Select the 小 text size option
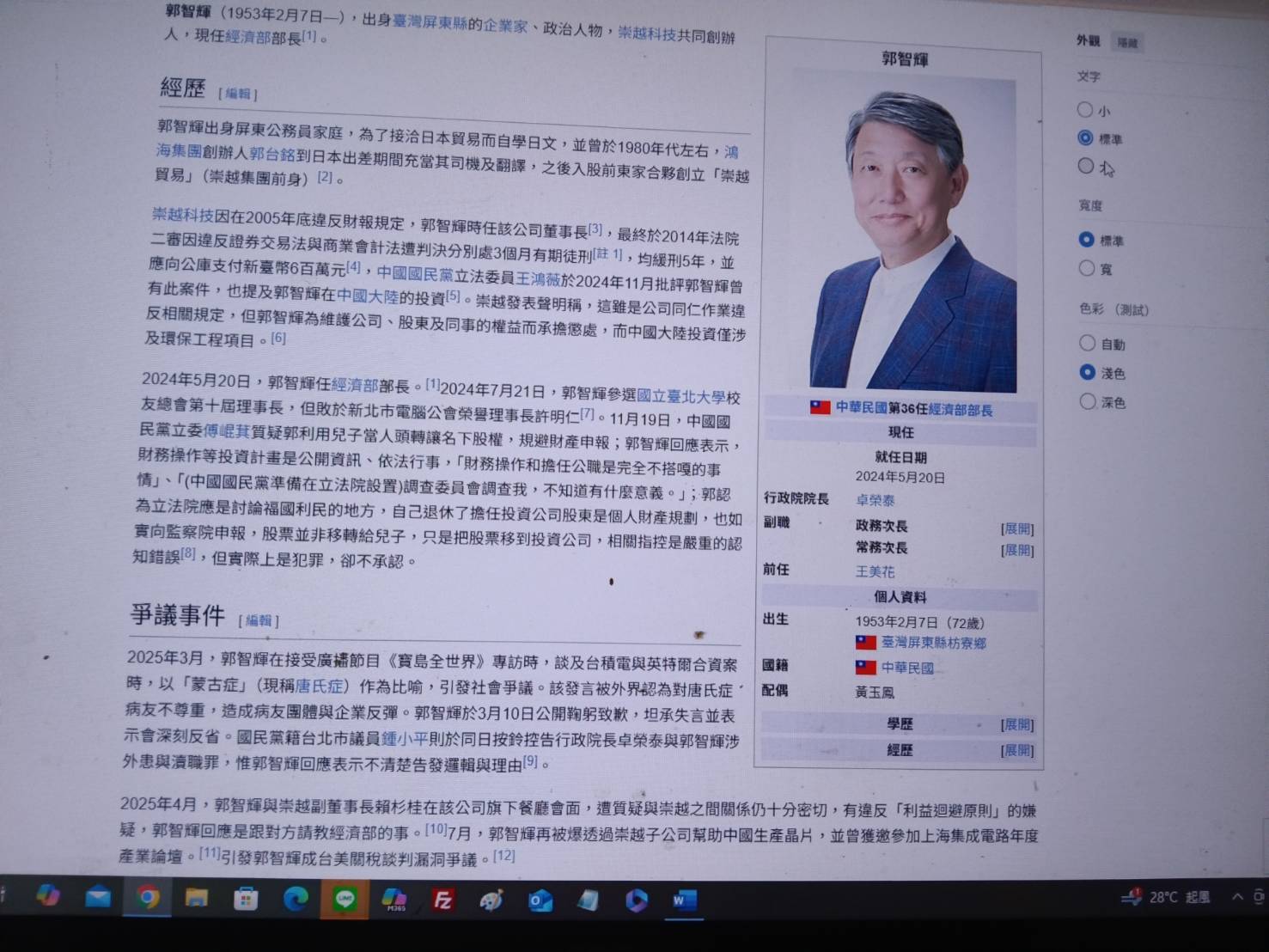 [1085, 110]
